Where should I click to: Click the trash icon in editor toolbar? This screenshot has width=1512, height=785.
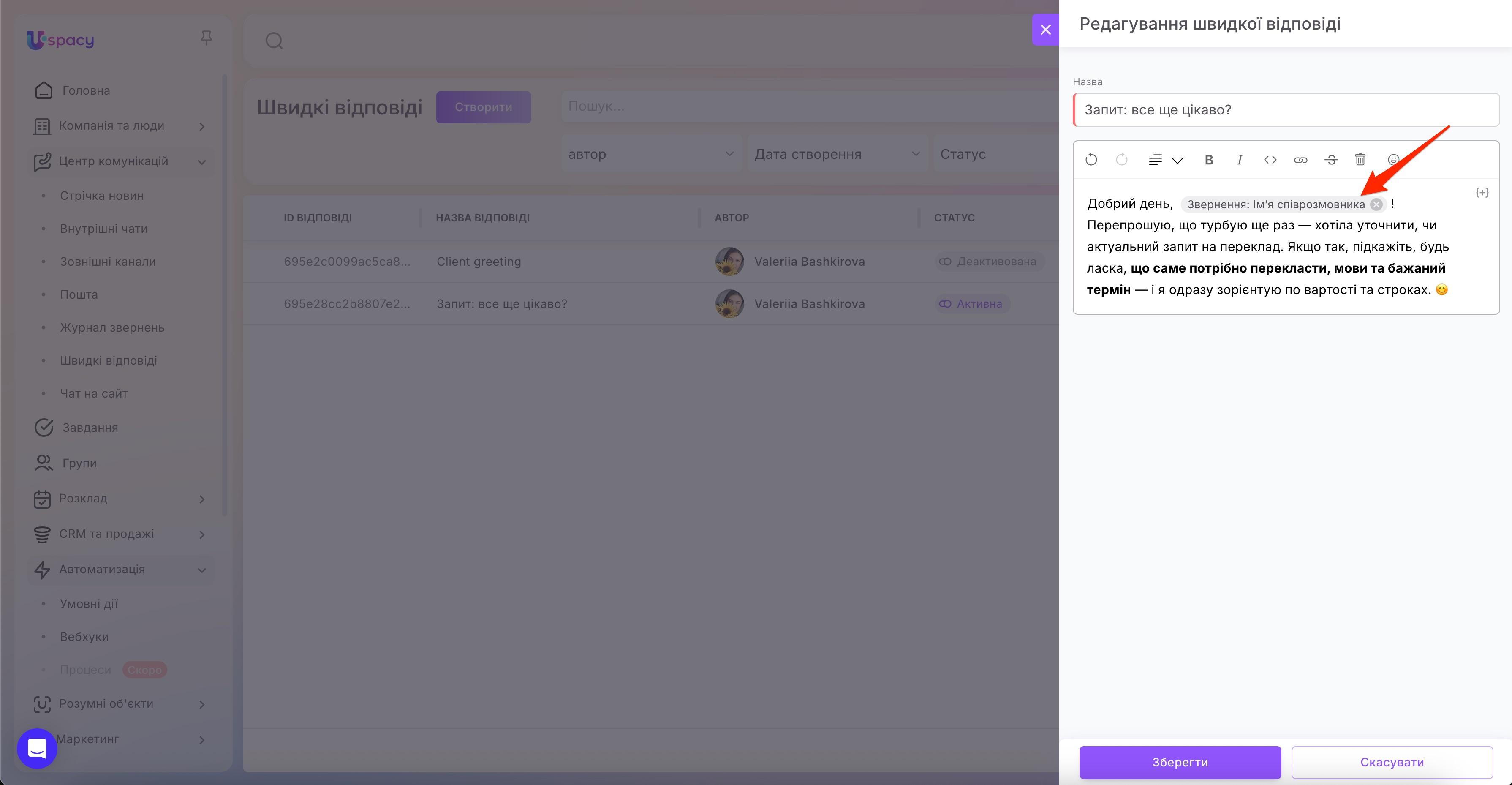(1360, 160)
